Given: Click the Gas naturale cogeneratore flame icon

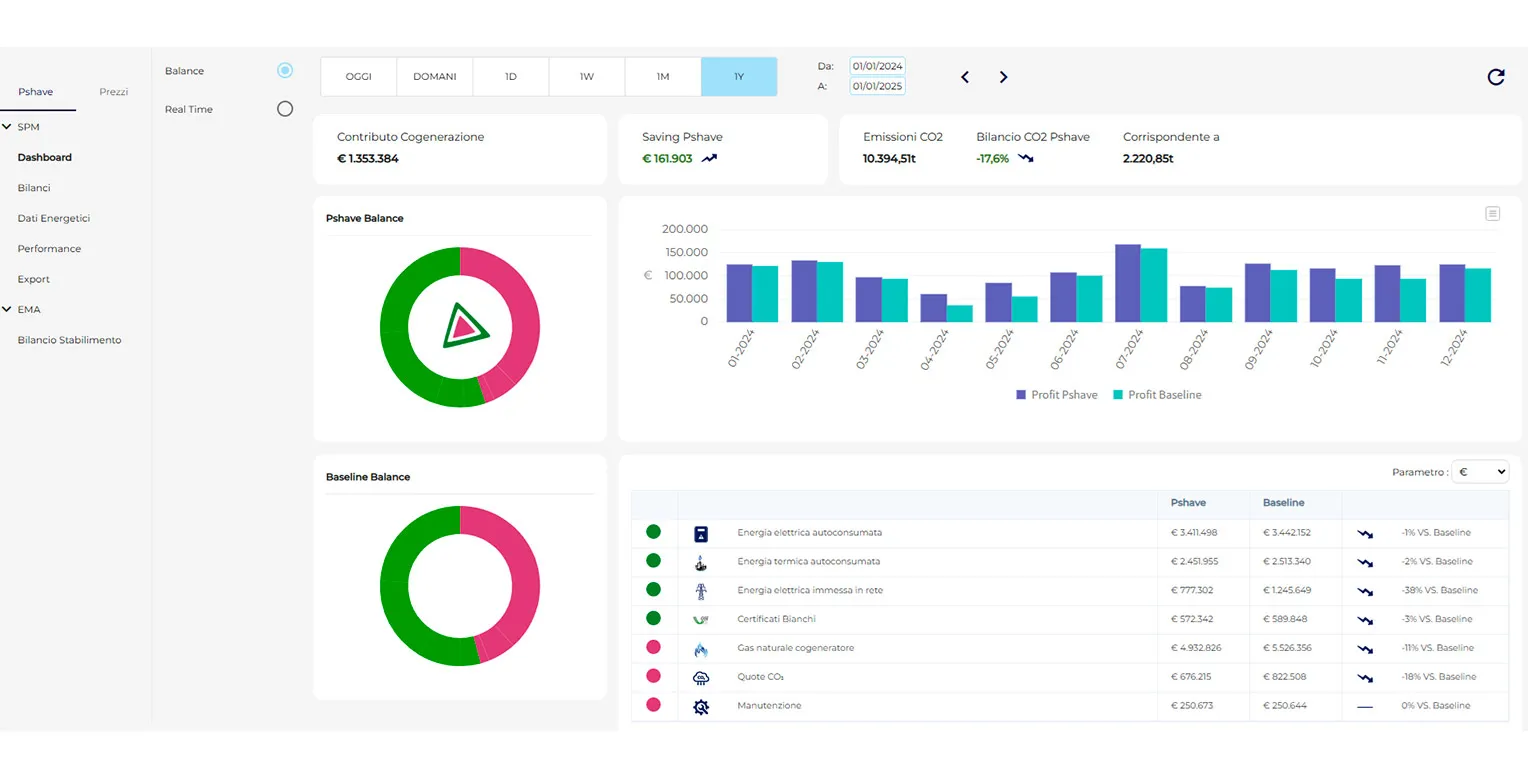Looking at the screenshot, I should click(x=701, y=649).
